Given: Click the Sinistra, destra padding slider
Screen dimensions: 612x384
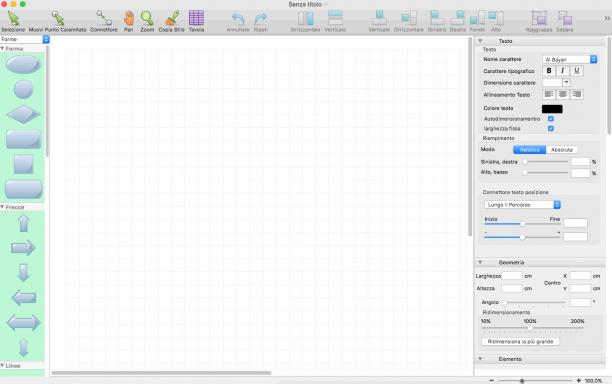Looking at the screenshot, I should [x=546, y=162].
